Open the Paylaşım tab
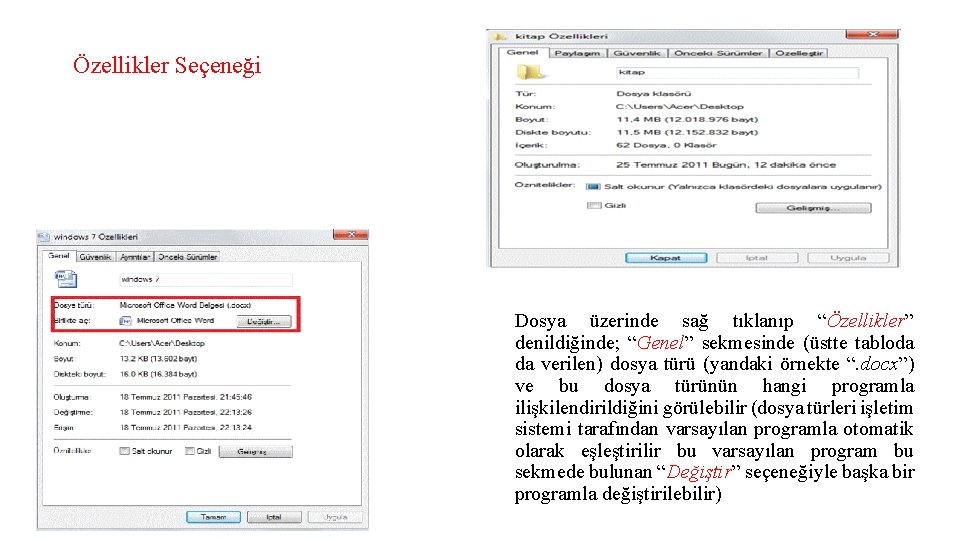 tap(577, 53)
